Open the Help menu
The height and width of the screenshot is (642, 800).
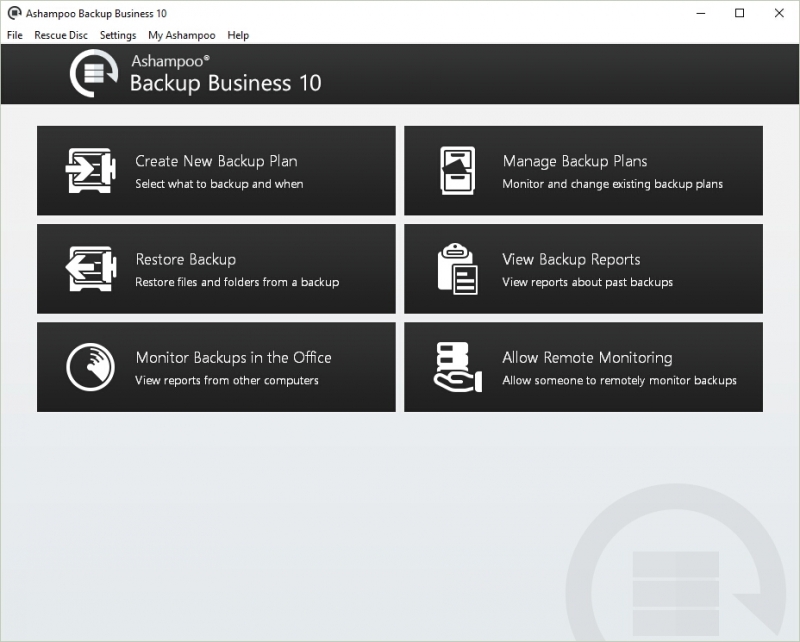(238, 35)
